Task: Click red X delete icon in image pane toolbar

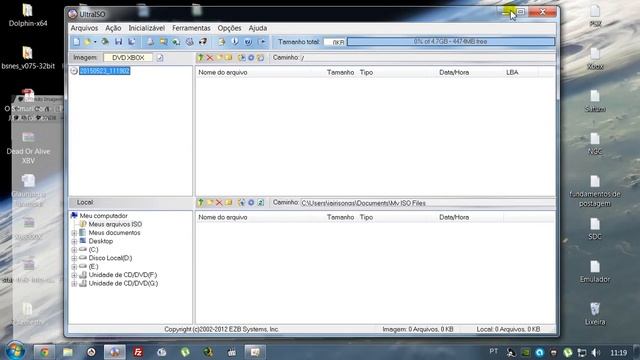Action: coord(210,58)
